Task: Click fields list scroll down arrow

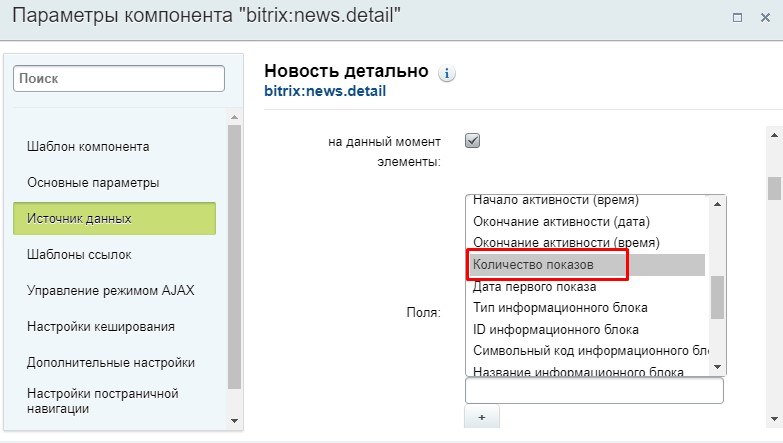Action: (718, 367)
